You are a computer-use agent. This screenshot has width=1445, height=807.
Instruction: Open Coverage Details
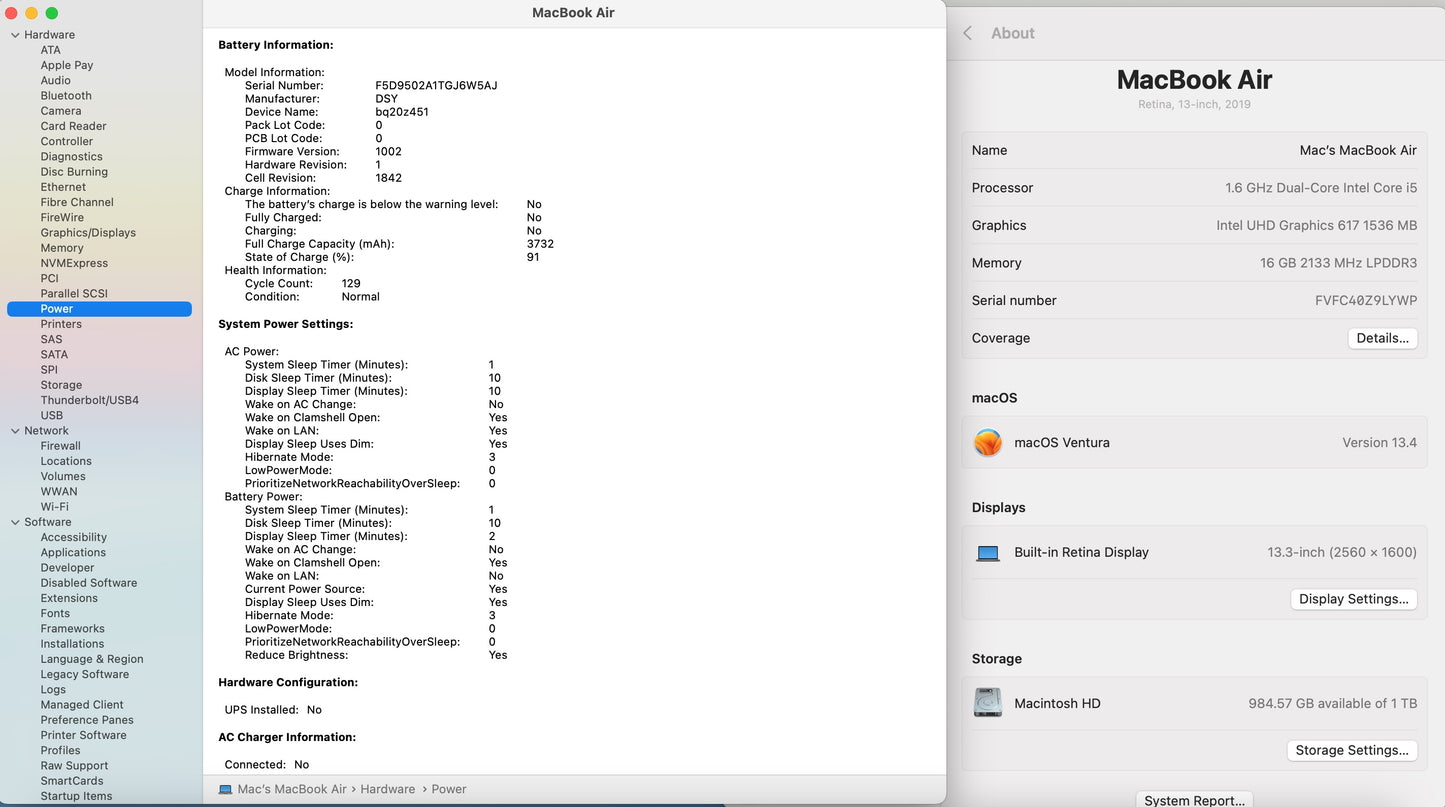[x=1382, y=338]
